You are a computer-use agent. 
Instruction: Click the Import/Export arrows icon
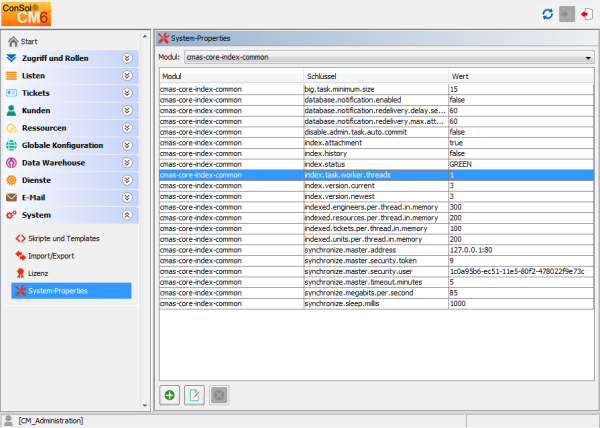(21, 255)
